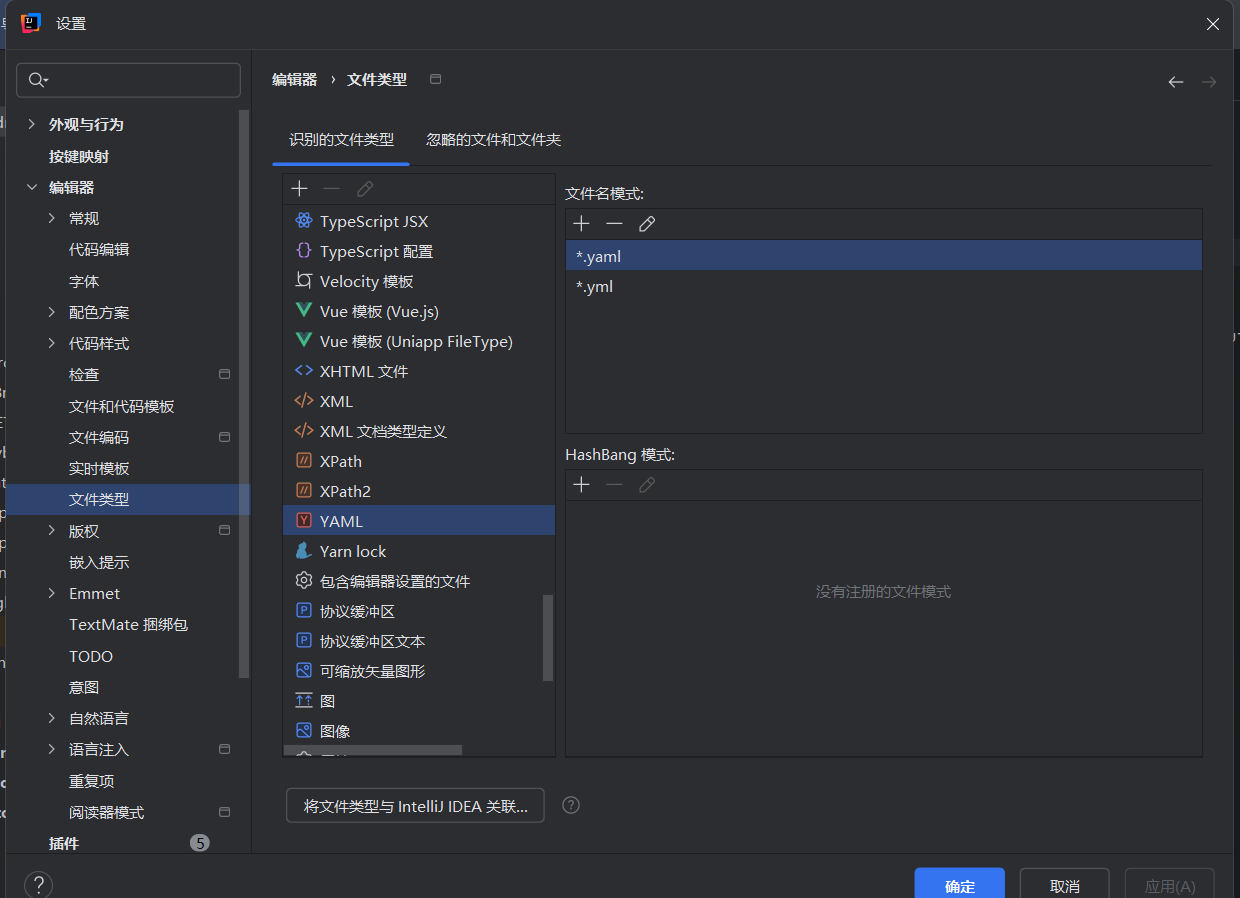This screenshot has width=1240, height=898.
Task: Click the bottom-left help question mark button
Action: (x=38, y=885)
